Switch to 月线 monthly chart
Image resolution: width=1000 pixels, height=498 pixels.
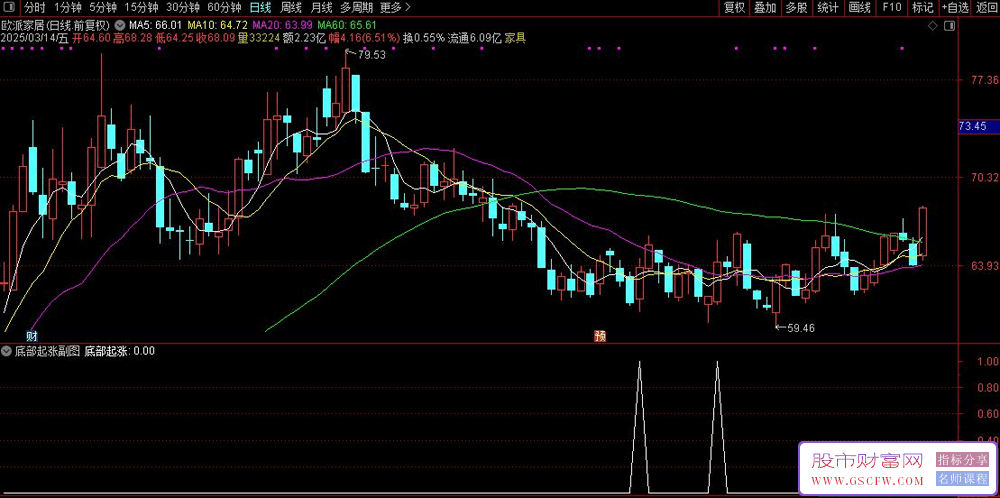[x=321, y=8]
